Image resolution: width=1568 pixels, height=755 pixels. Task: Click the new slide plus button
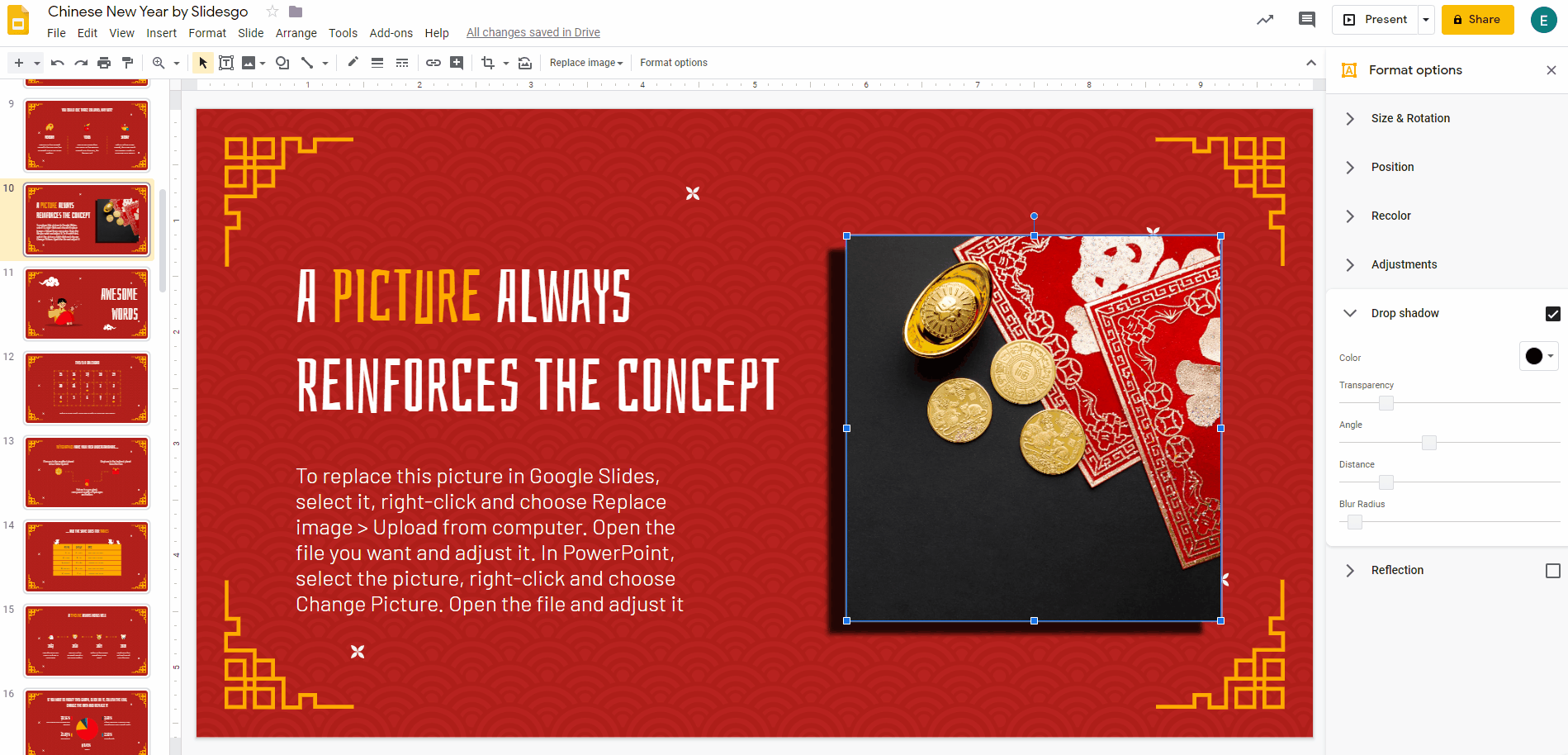19,63
